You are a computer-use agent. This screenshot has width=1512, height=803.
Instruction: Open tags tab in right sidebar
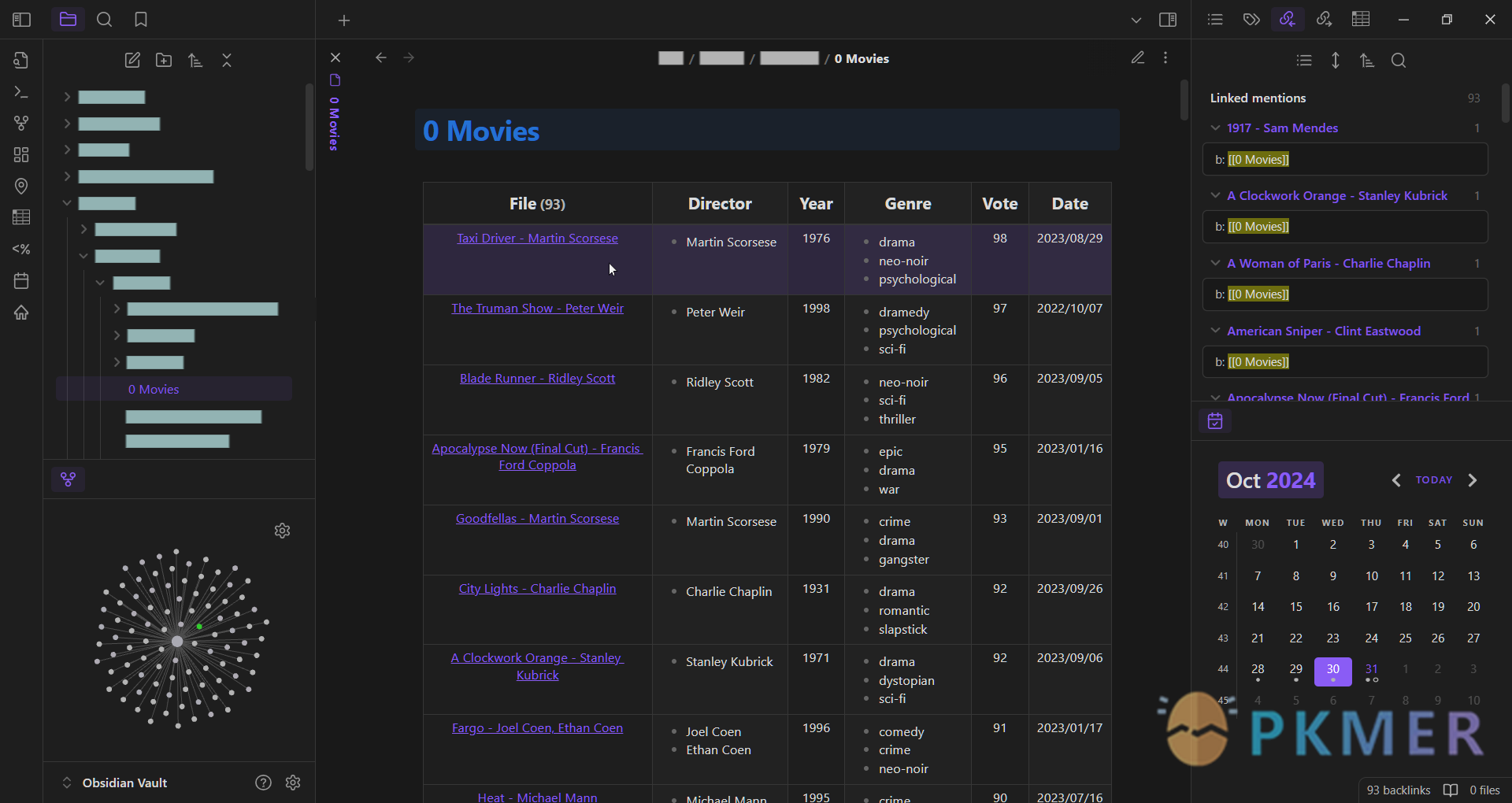[x=1251, y=20]
